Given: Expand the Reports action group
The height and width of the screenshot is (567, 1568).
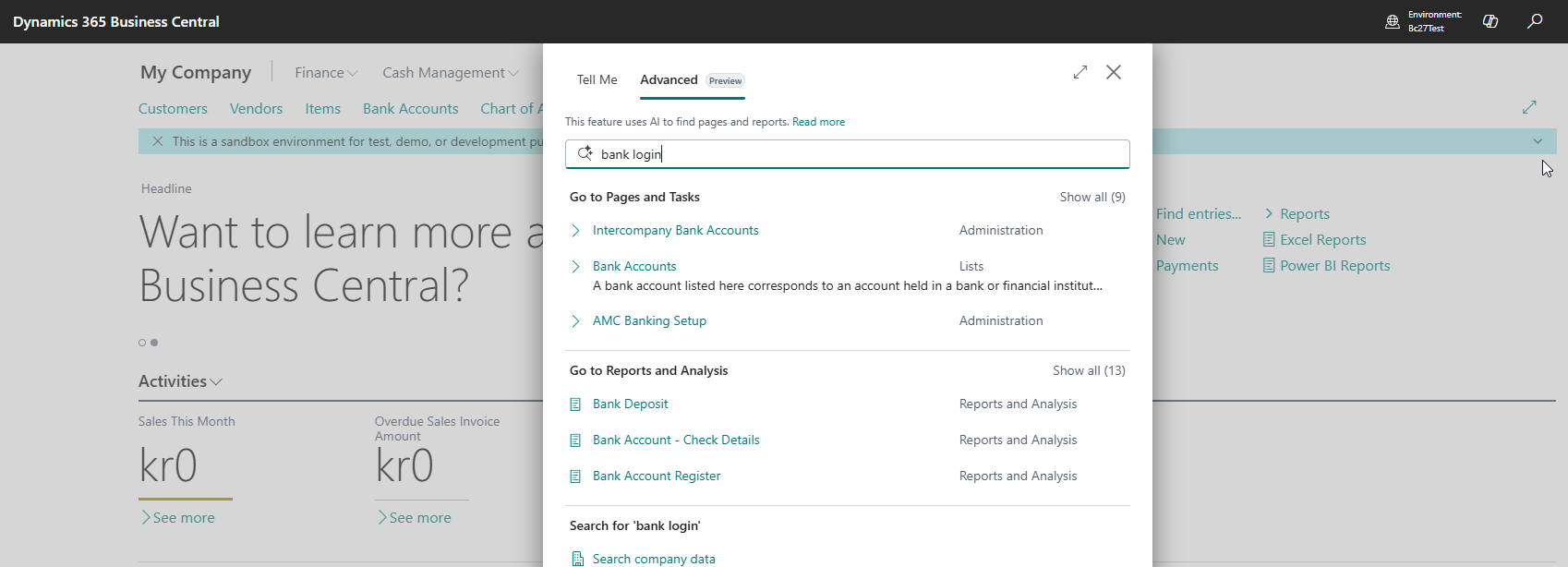Looking at the screenshot, I should (x=1297, y=213).
